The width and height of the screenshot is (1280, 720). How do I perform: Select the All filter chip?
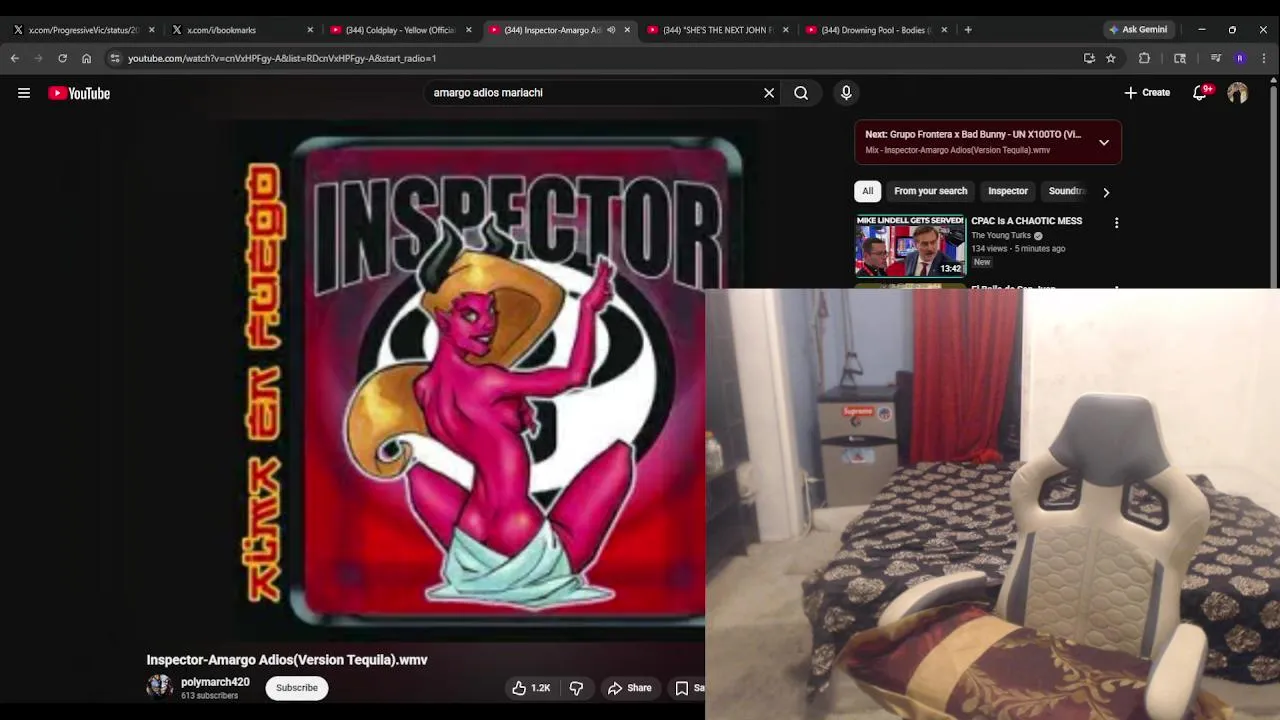tap(867, 191)
